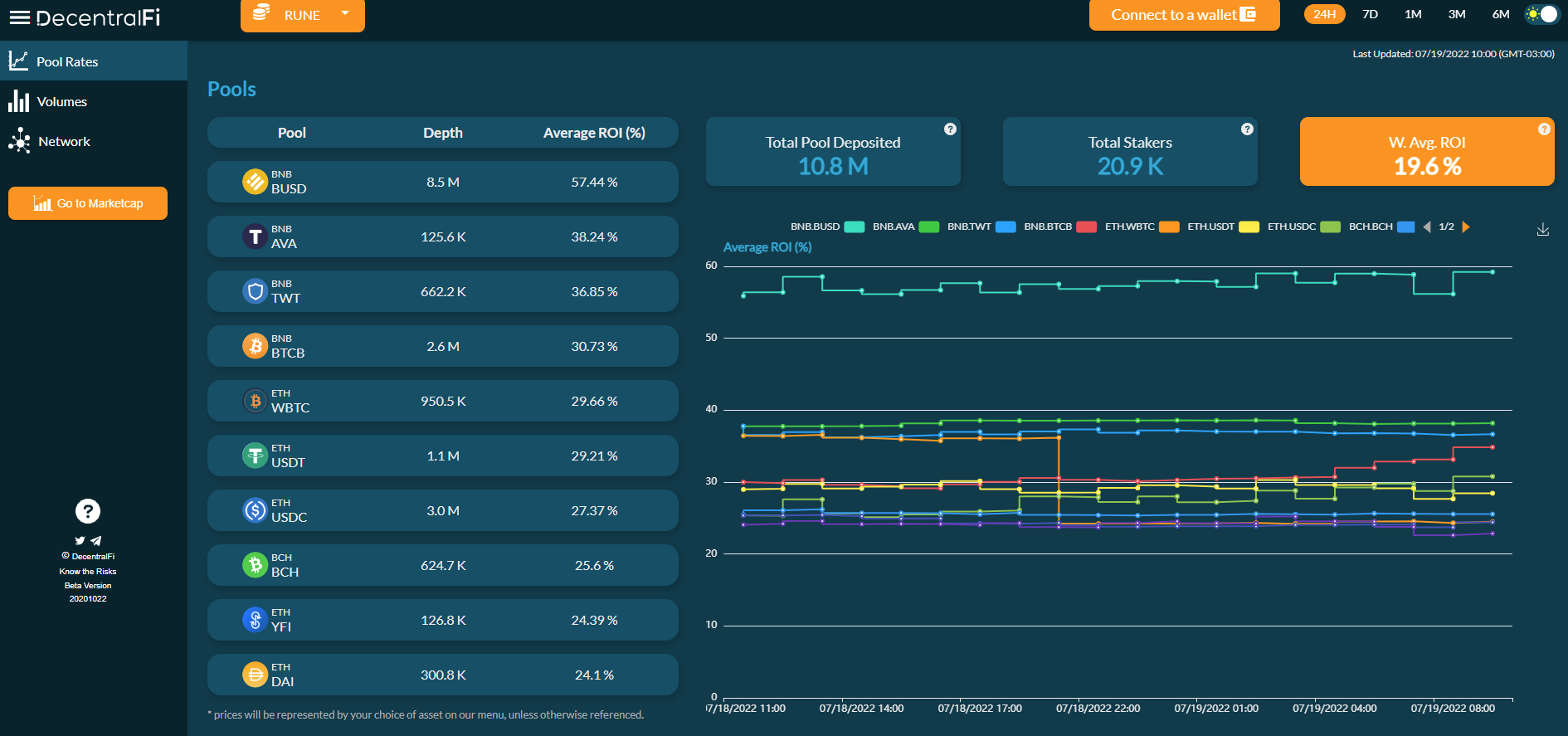Sort by Depth column header
The height and width of the screenshot is (736, 1568).
click(x=443, y=133)
